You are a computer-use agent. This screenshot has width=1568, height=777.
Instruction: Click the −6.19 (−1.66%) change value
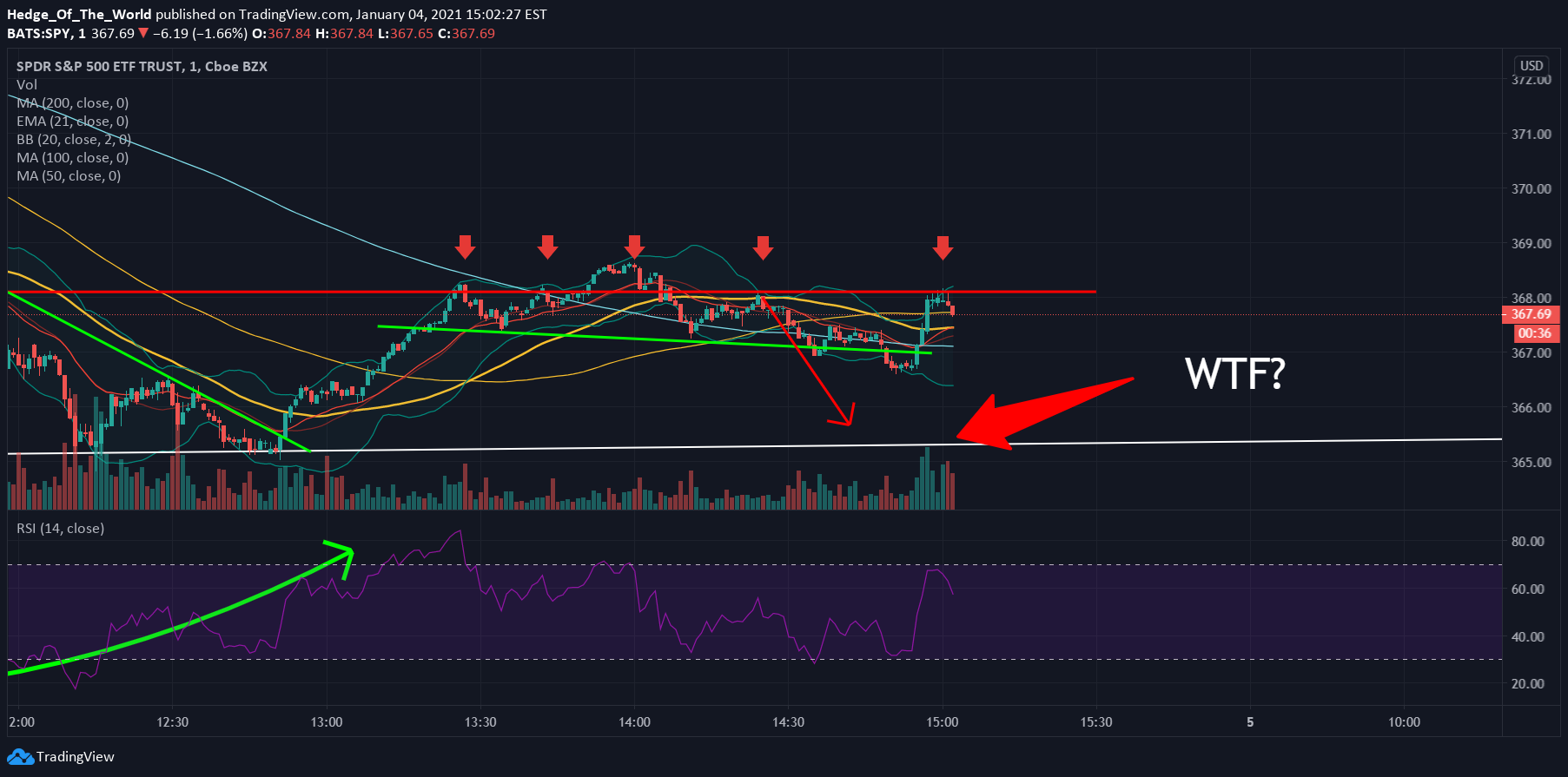[x=200, y=33]
